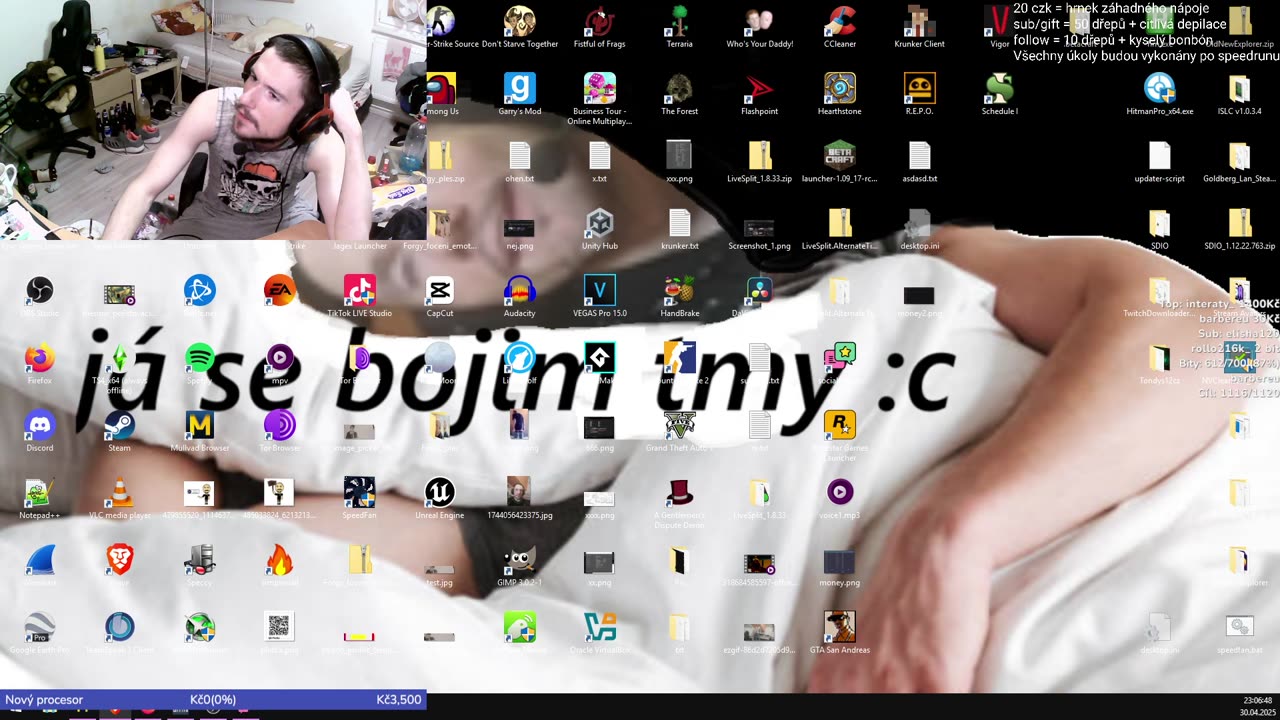The image size is (1280, 720).
Task: Select the x.txt text file
Action: click(600, 160)
